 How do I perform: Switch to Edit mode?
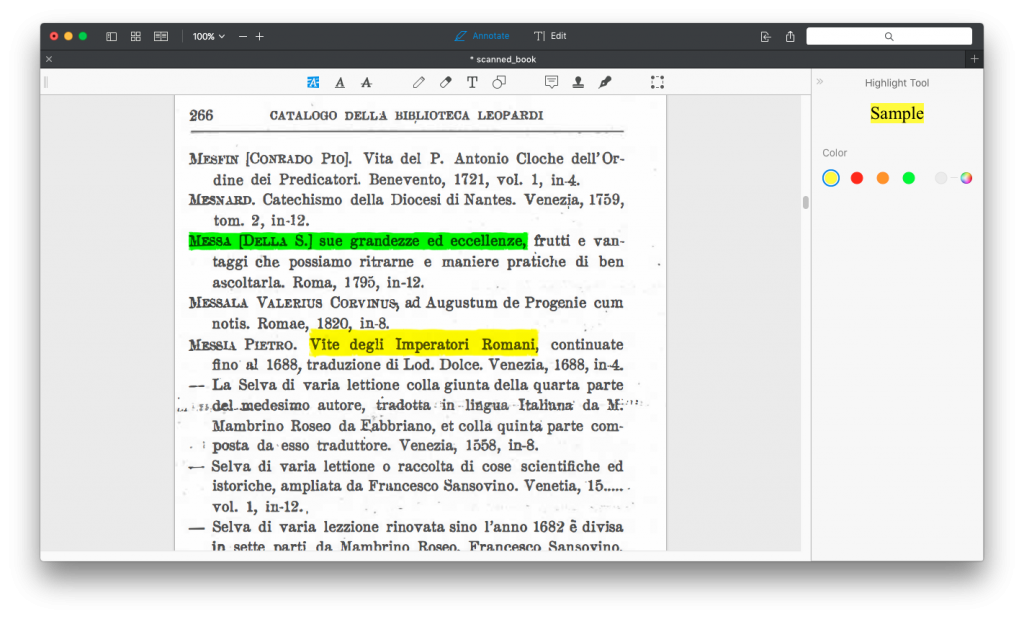tap(550, 36)
